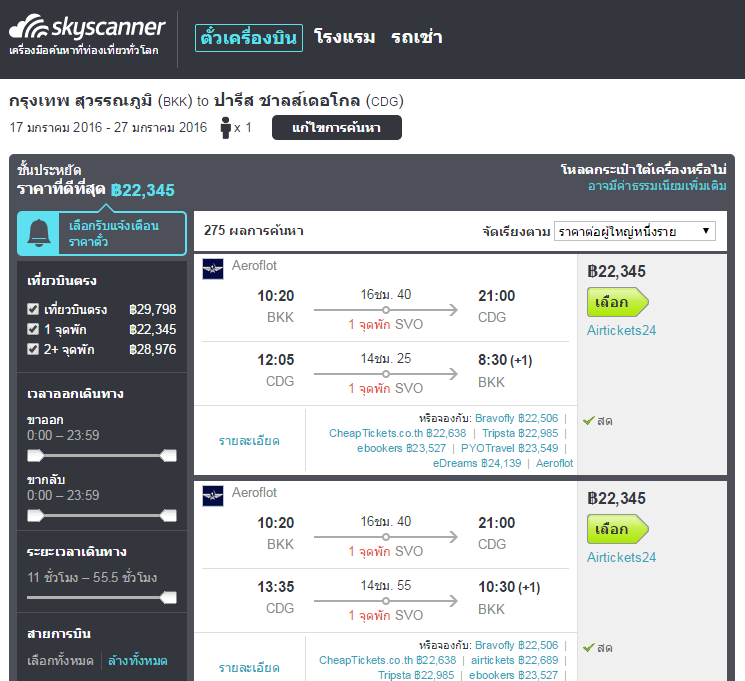Click the best price ฿22,345 in the header
The height and width of the screenshot is (681, 745).
(x=143, y=190)
